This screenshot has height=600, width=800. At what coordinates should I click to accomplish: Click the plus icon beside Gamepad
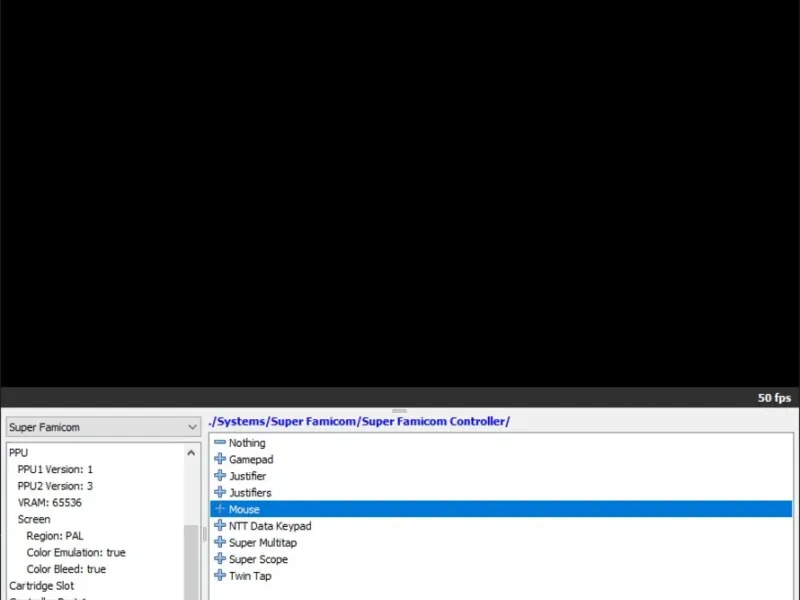220,459
